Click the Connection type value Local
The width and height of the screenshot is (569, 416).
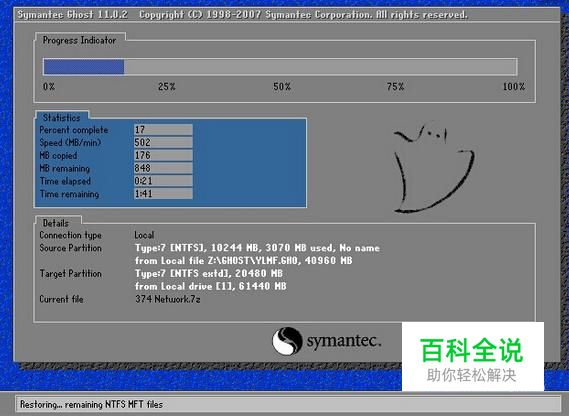(x=144, y=235)
